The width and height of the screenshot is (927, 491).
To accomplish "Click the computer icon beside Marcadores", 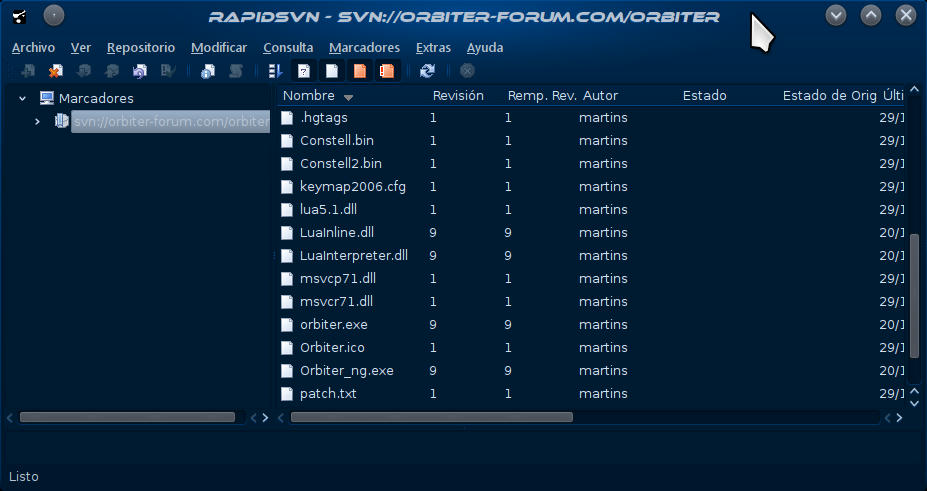I will coord(47,98).
